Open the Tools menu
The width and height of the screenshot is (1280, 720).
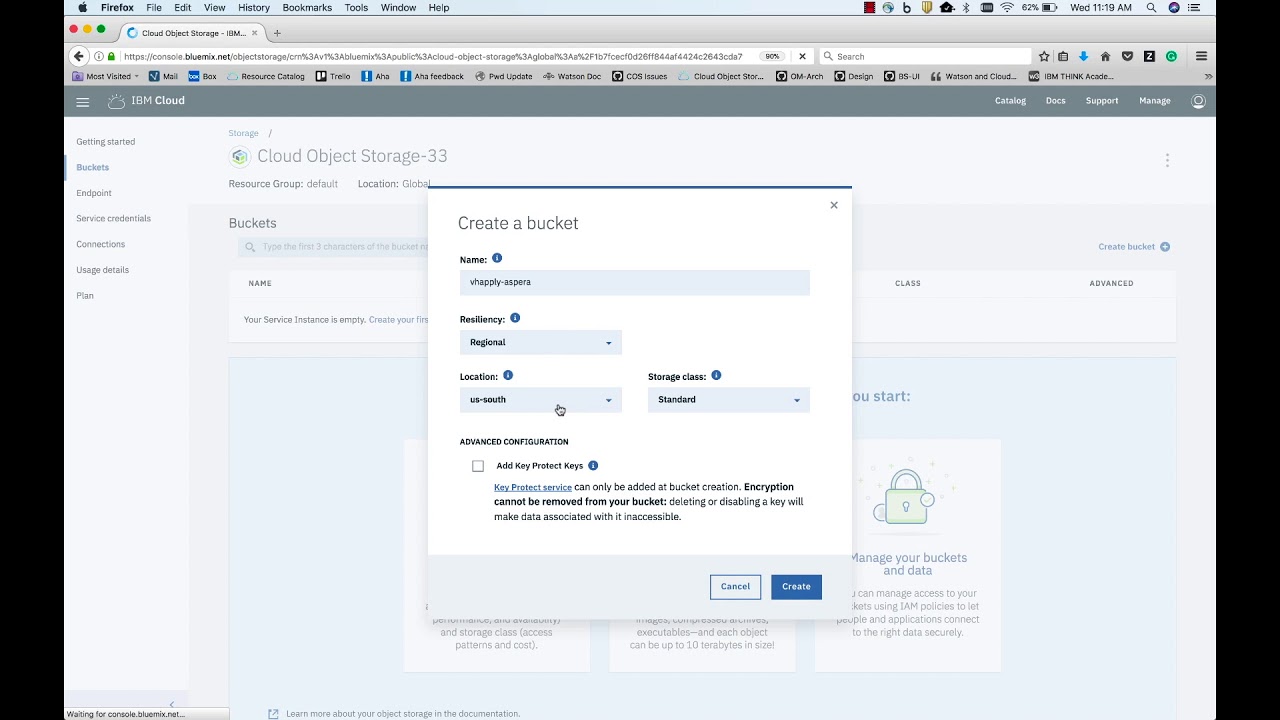(356, 8)
